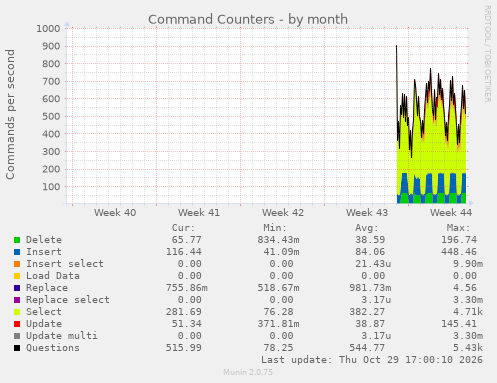
Task: Click Questions maximum value 5.43k
Action: [x=468, y=348]
